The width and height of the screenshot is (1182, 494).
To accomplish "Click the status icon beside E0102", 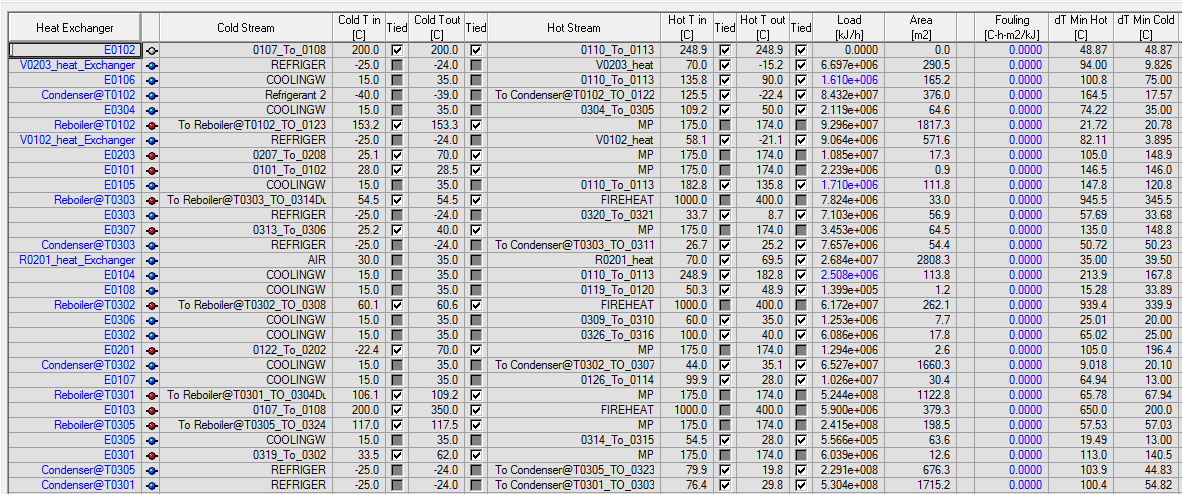I will [x=152, y=51].
